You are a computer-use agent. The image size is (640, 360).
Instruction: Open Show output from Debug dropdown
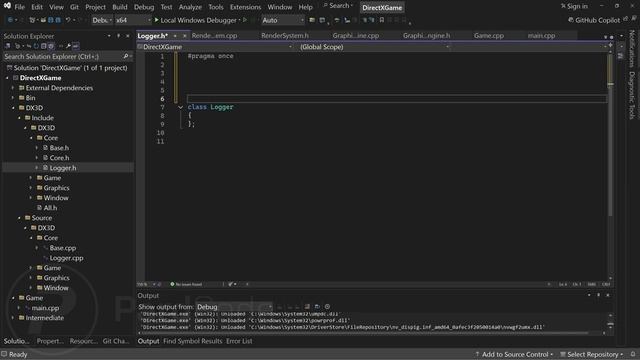click(234, 307)
